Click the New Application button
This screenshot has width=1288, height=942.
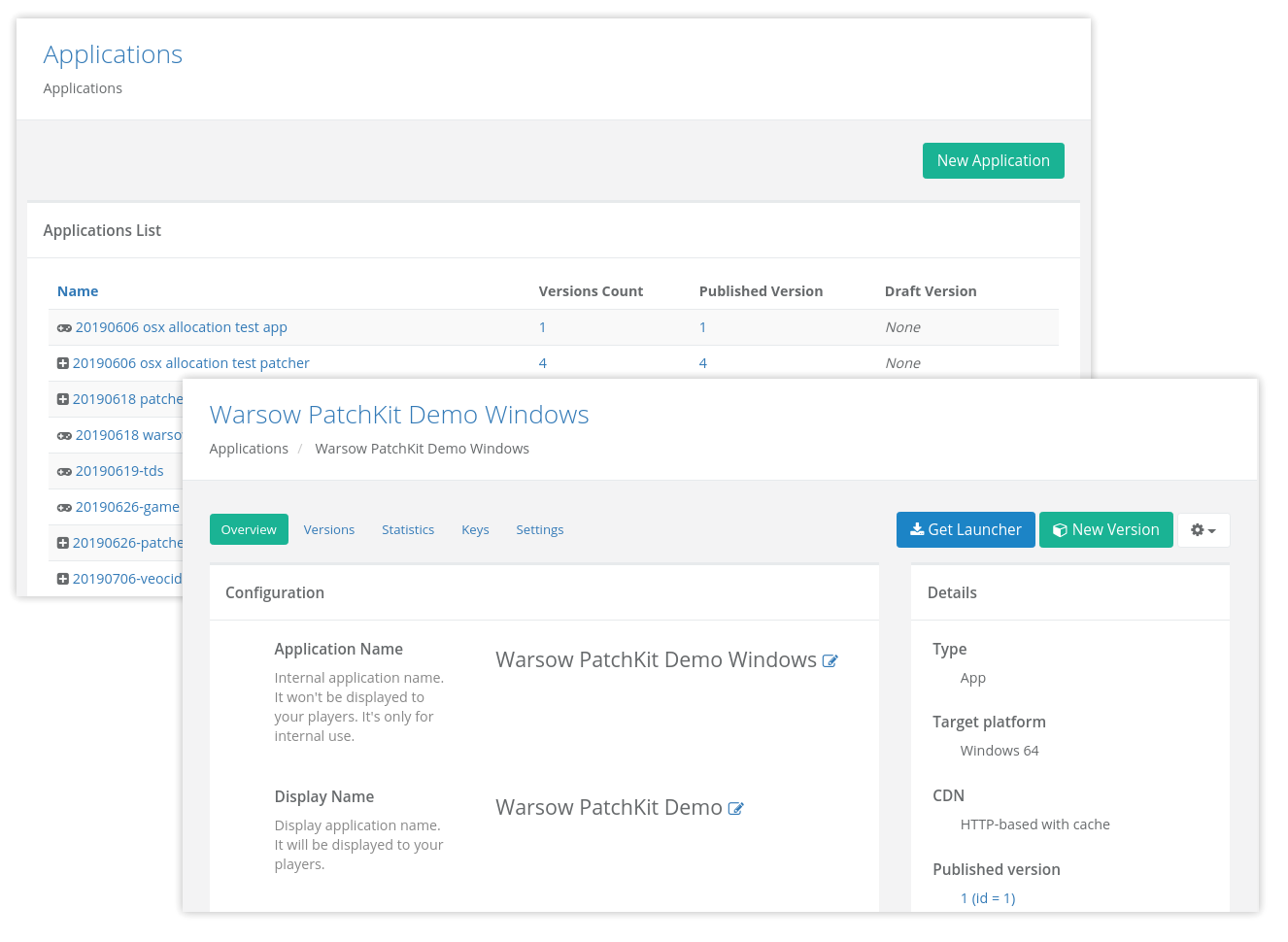993,160
